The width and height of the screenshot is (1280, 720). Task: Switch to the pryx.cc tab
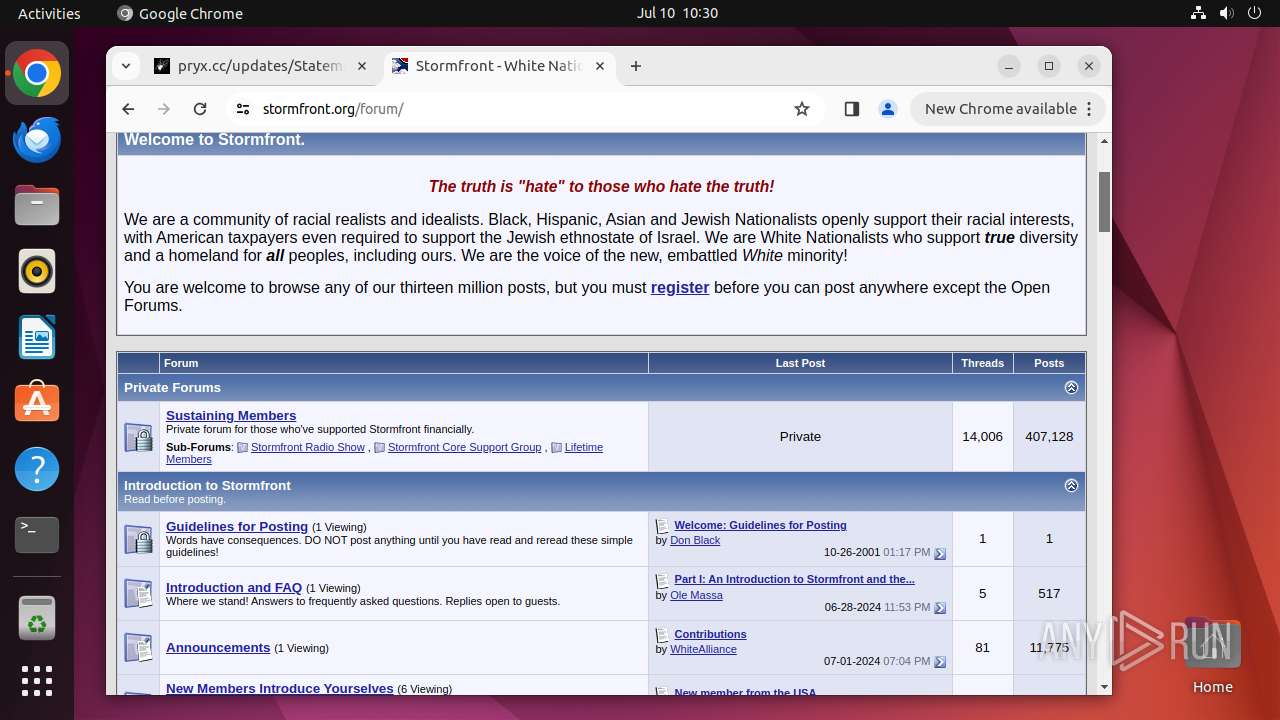261,66
